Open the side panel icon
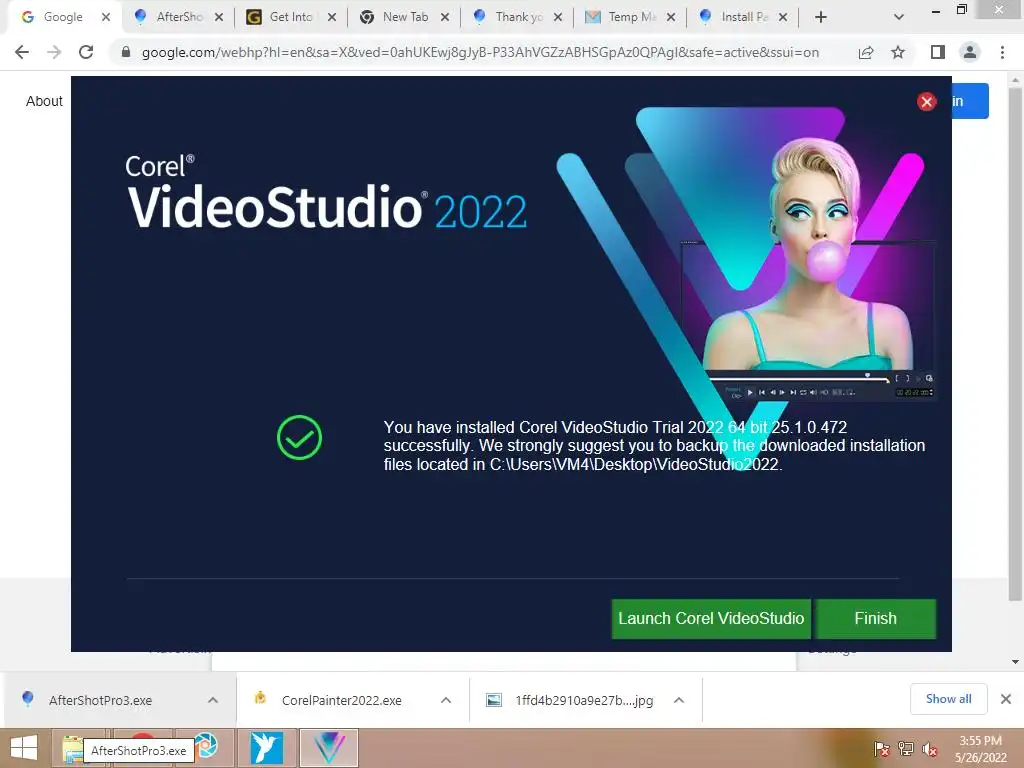 tap(938, 52)
